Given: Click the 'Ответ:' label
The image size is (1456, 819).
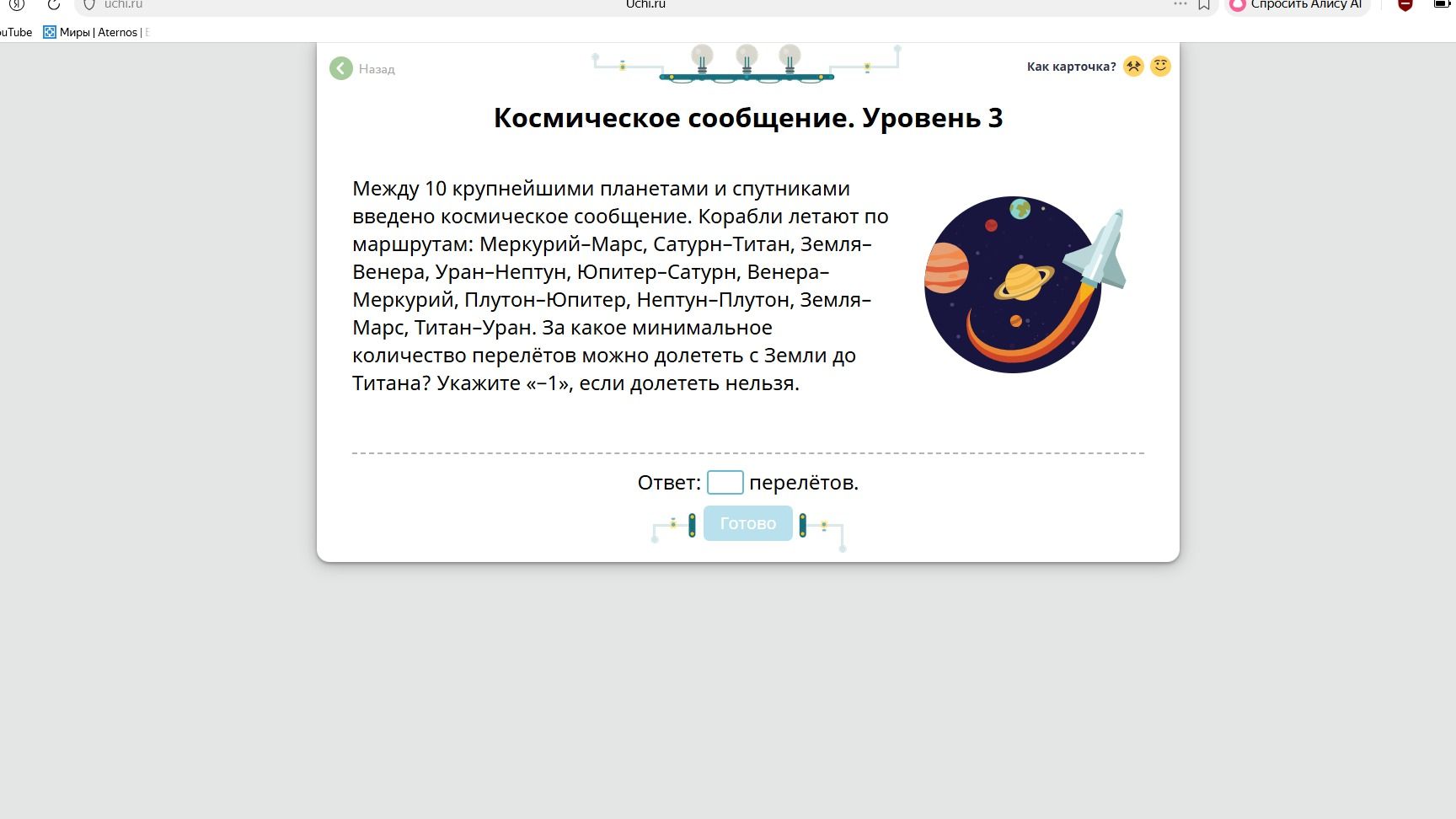Looking at the screenshot, I should point(669,483).
